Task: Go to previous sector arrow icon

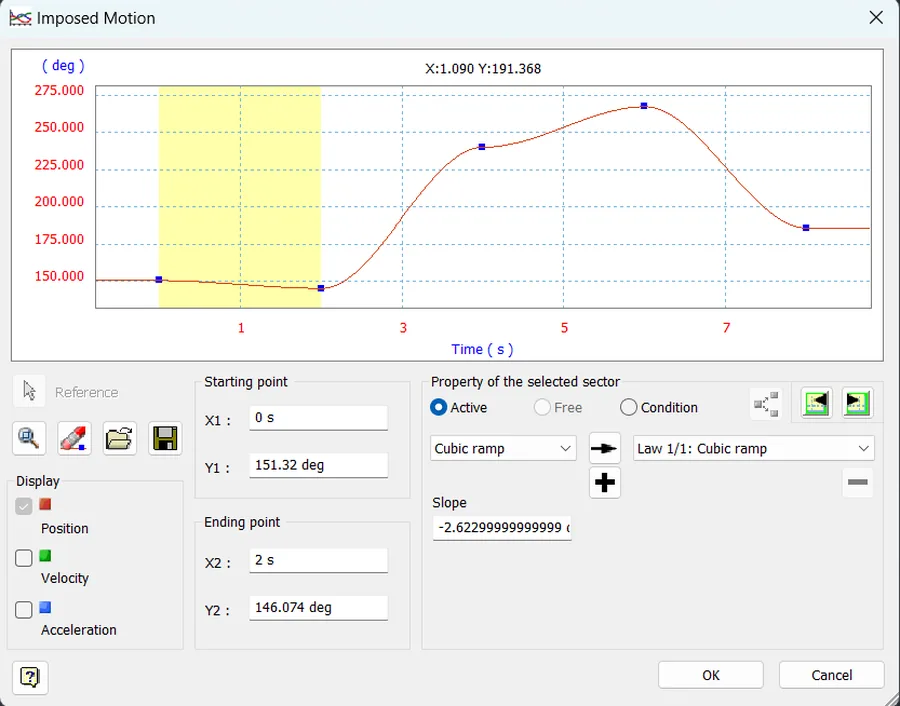Action: tap(816, 403)
